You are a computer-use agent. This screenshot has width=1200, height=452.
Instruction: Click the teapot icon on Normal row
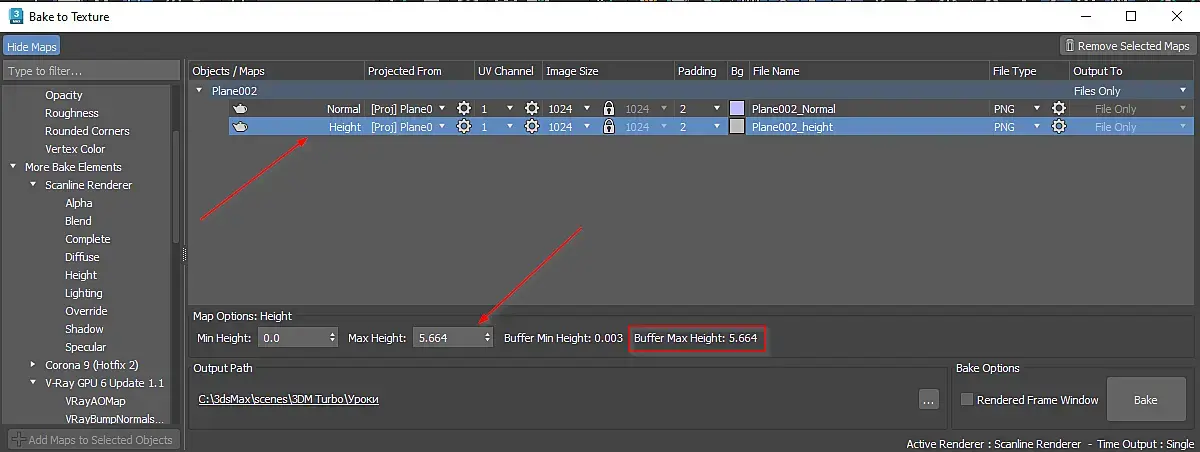pyautogui.click(x=240, y=109)
